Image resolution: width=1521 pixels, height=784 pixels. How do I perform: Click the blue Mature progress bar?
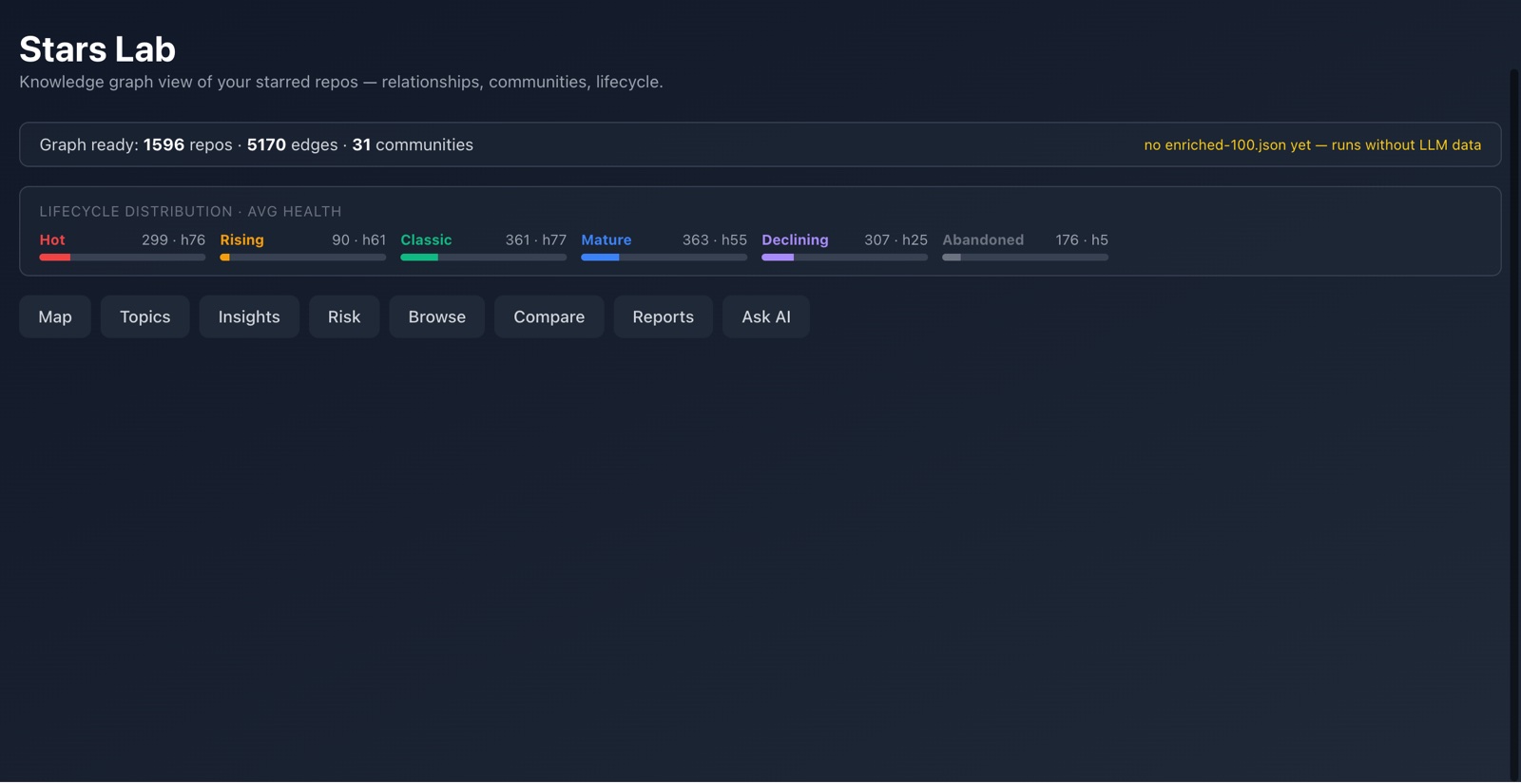664,257
